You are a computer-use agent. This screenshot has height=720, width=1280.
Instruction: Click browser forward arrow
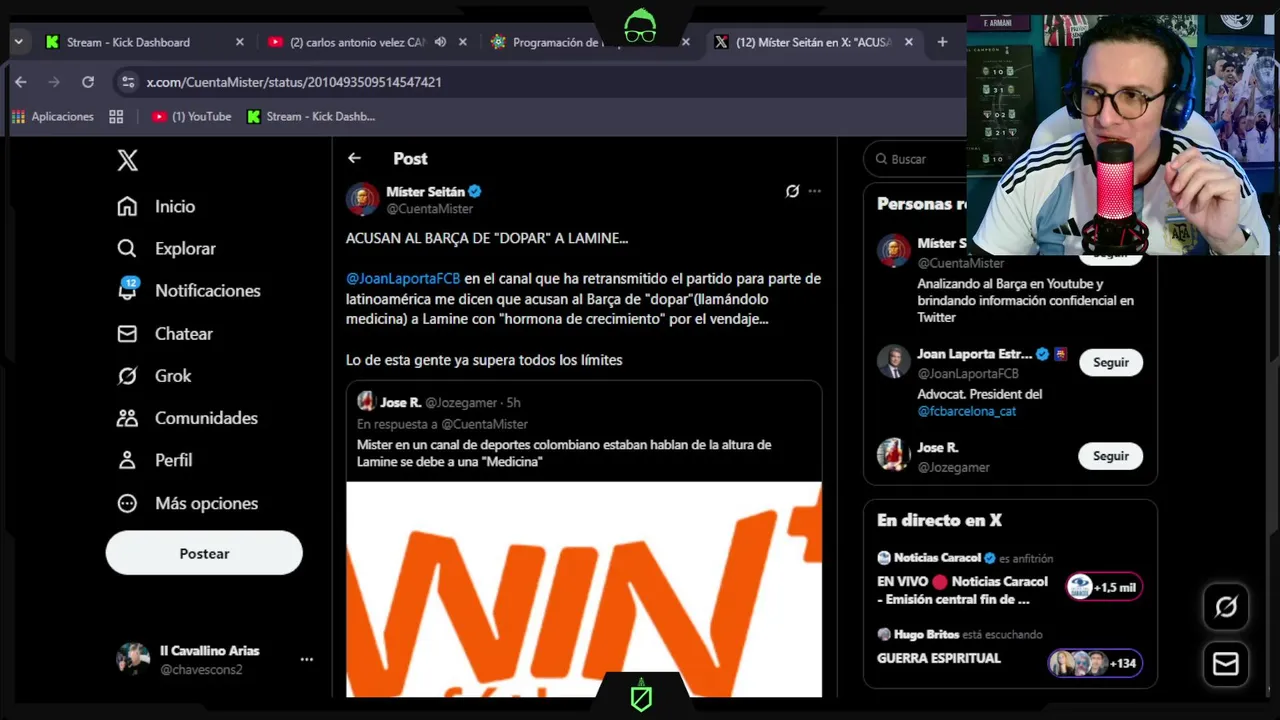pyautogui.click(x=54, y=82)
